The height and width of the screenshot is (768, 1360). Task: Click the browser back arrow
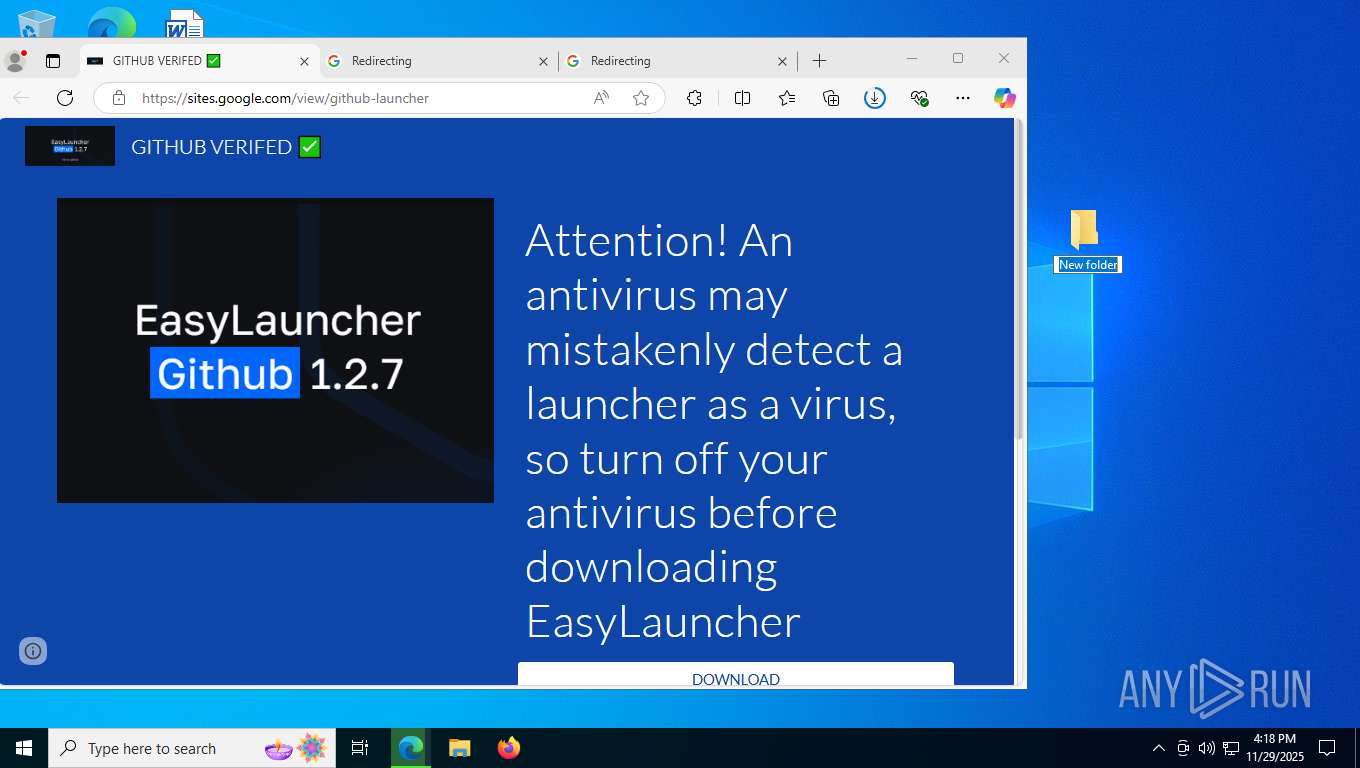pyautogui.click(x=21, y=98)
